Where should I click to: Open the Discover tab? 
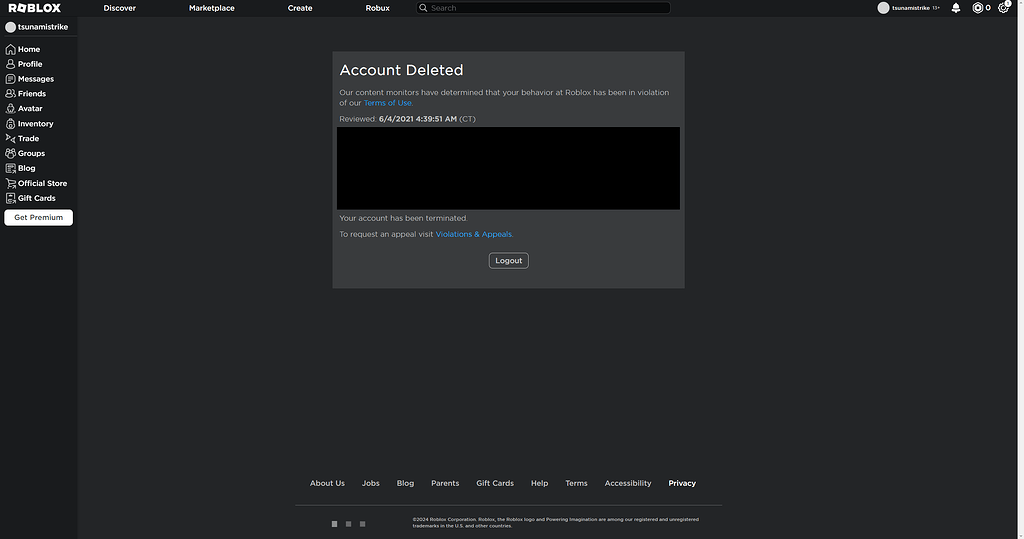pos(120,8)
